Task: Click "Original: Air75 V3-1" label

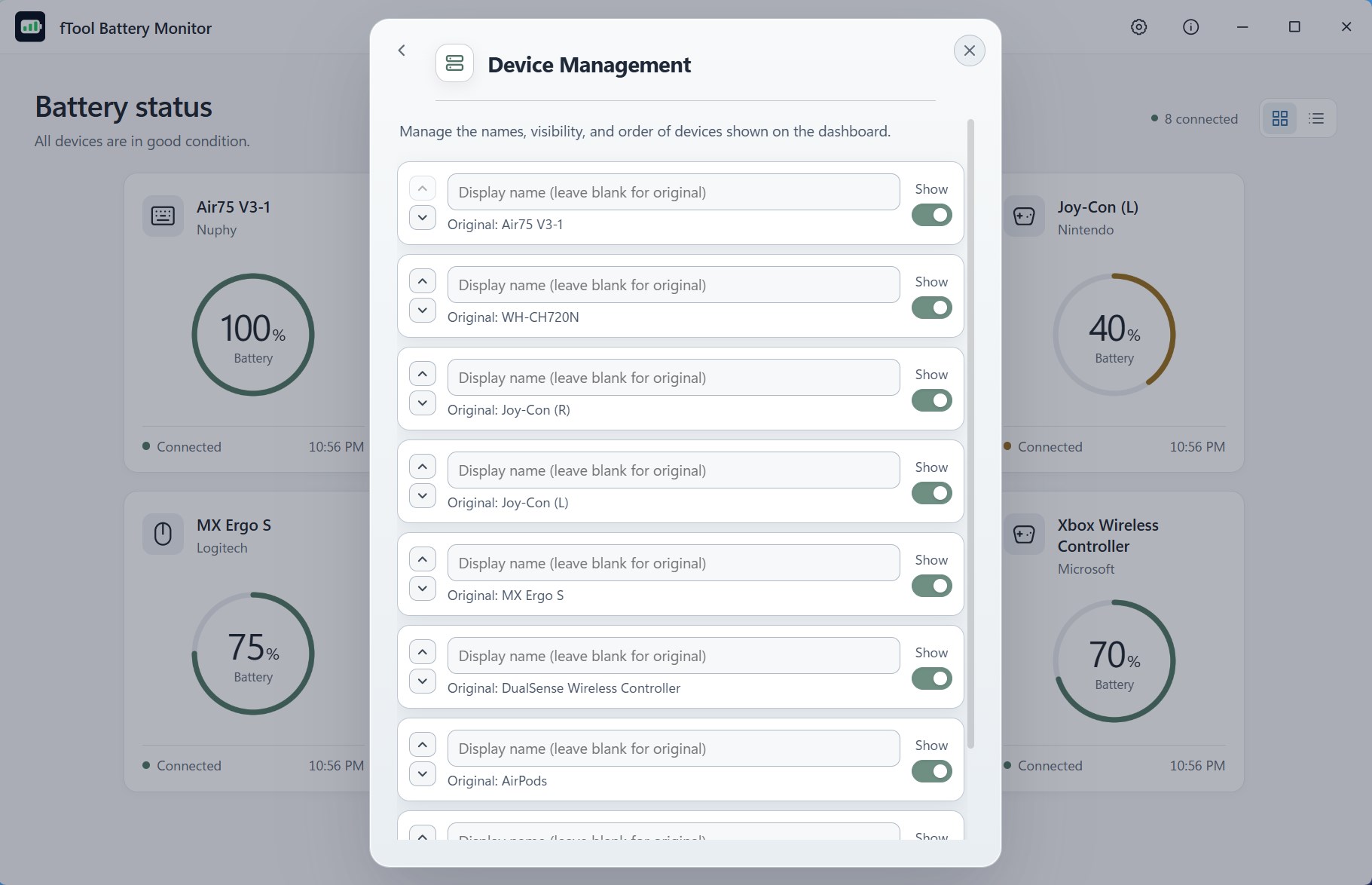Action: click(x=505, y=225)
